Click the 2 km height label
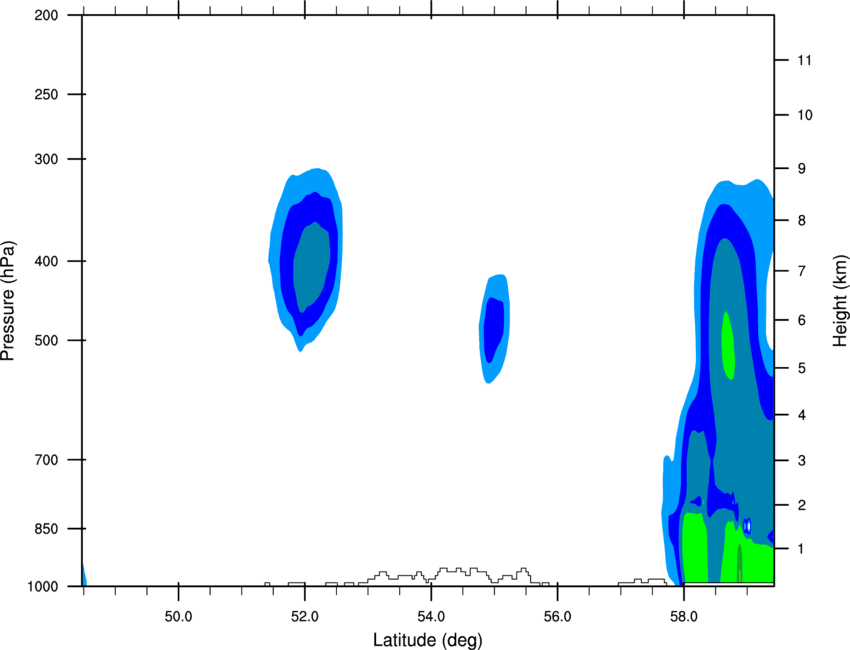This screenshot has height=650, width=850. (802, 505)
